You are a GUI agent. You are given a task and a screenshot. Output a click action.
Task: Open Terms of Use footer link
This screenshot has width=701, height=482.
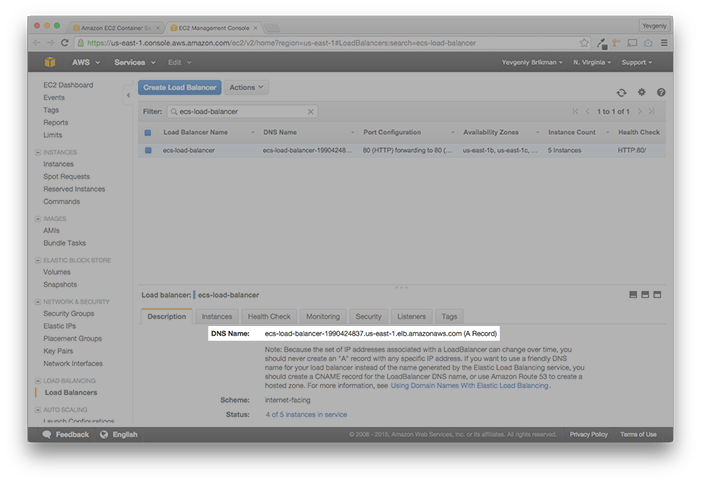638,434
